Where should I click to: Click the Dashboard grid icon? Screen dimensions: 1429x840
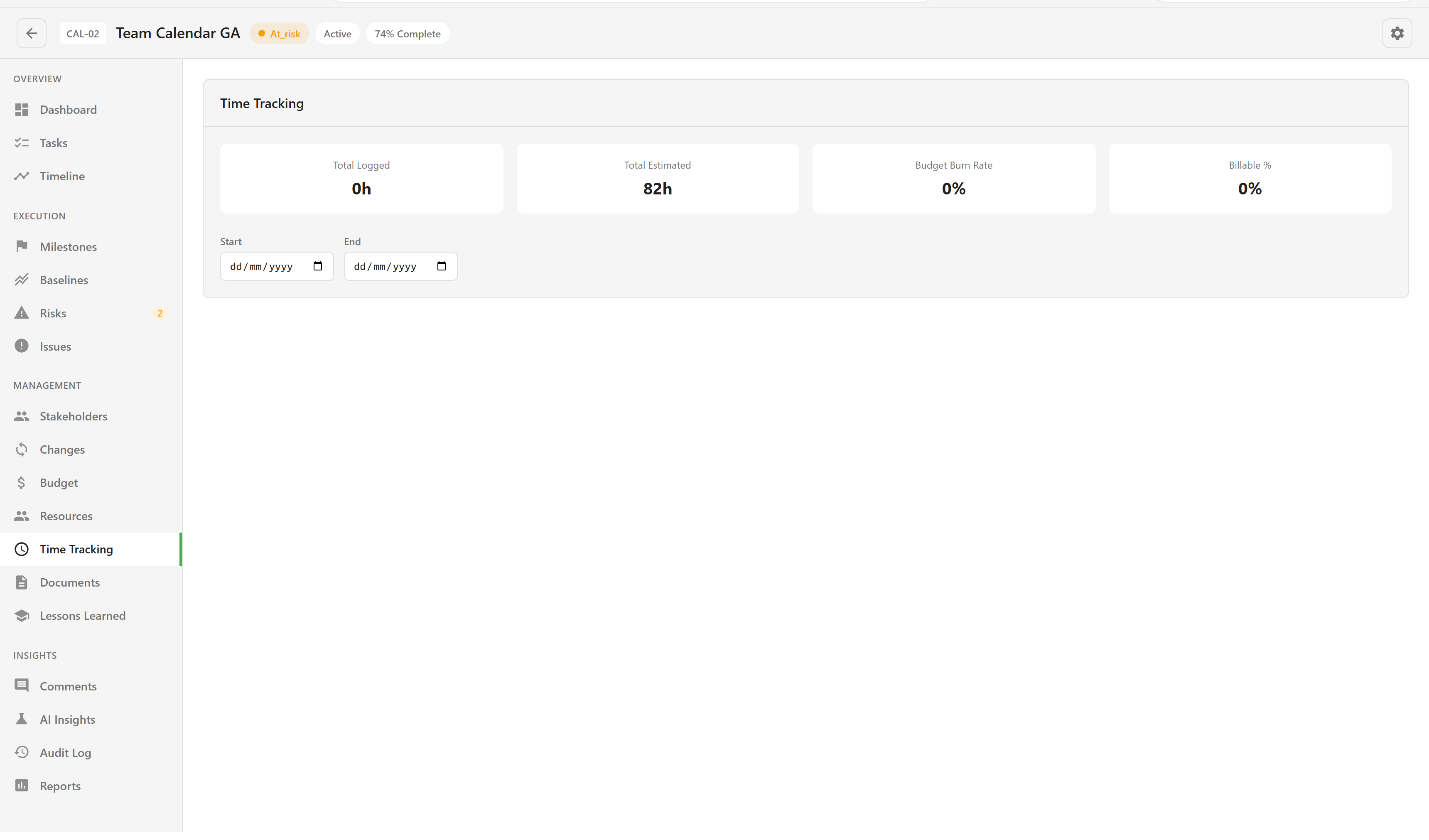22,110
